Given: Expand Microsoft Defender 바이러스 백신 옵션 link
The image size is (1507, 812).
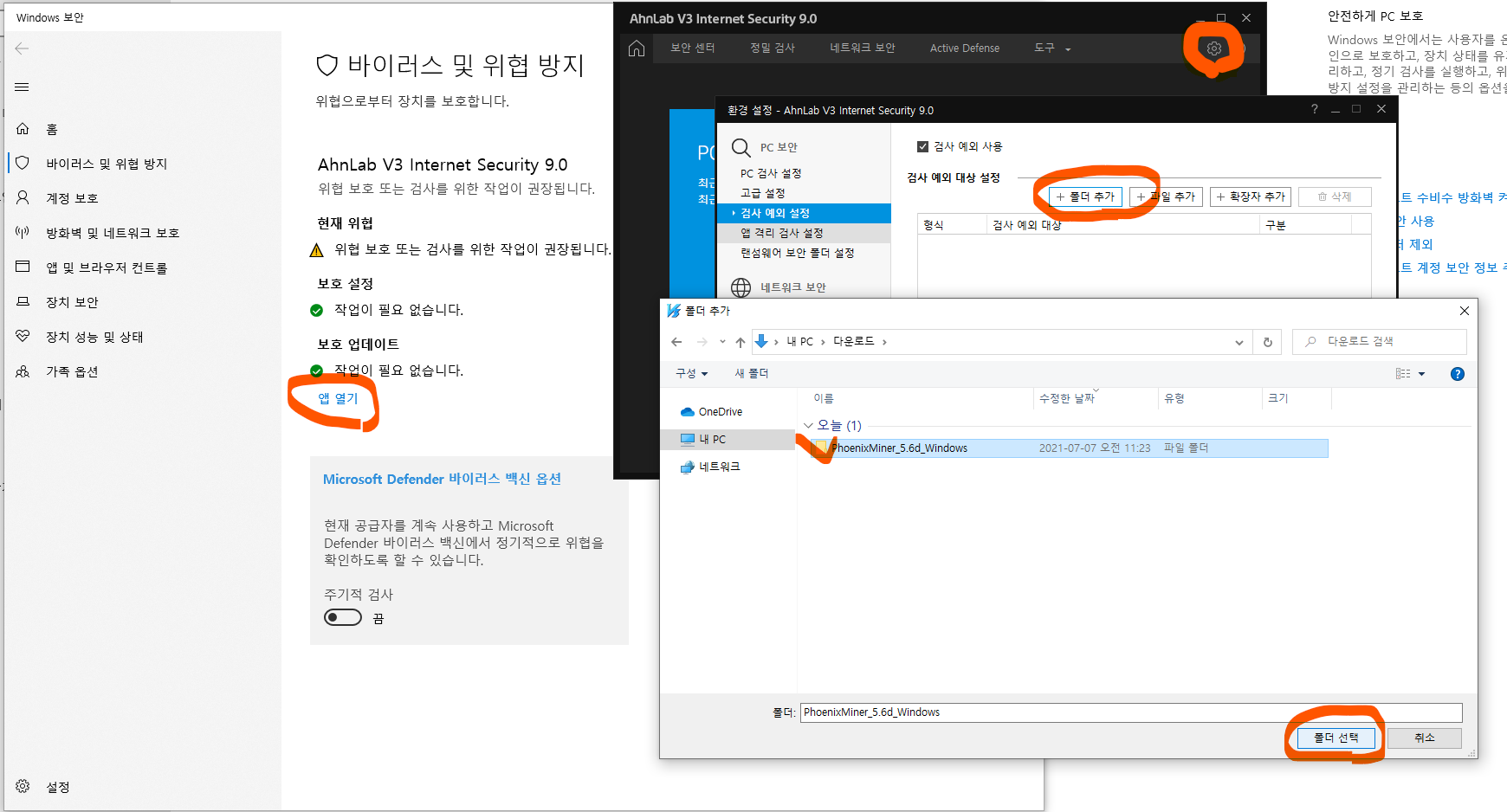Looking at the screenshot, I should coord(442,479).
